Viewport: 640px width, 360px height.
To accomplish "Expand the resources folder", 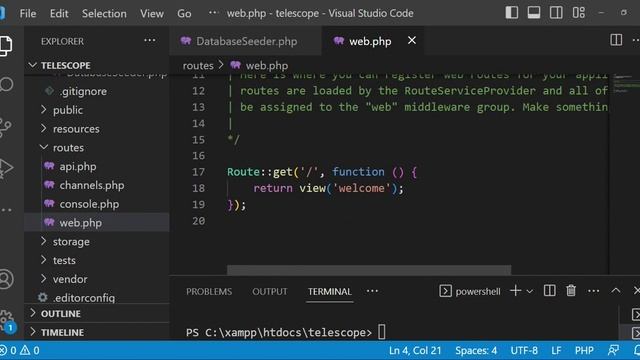I will tap(97, 129).
